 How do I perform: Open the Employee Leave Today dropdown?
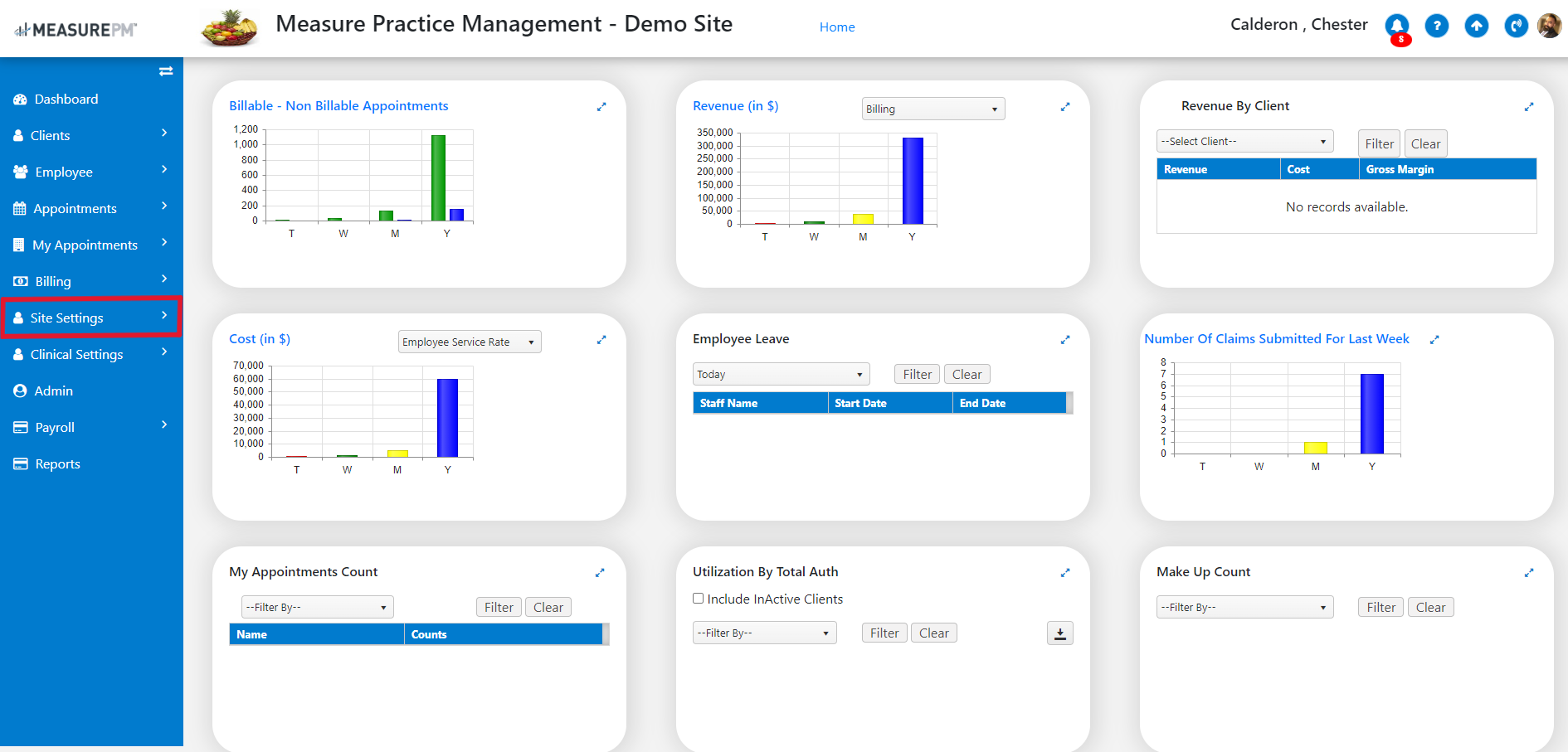coord(782,374)
